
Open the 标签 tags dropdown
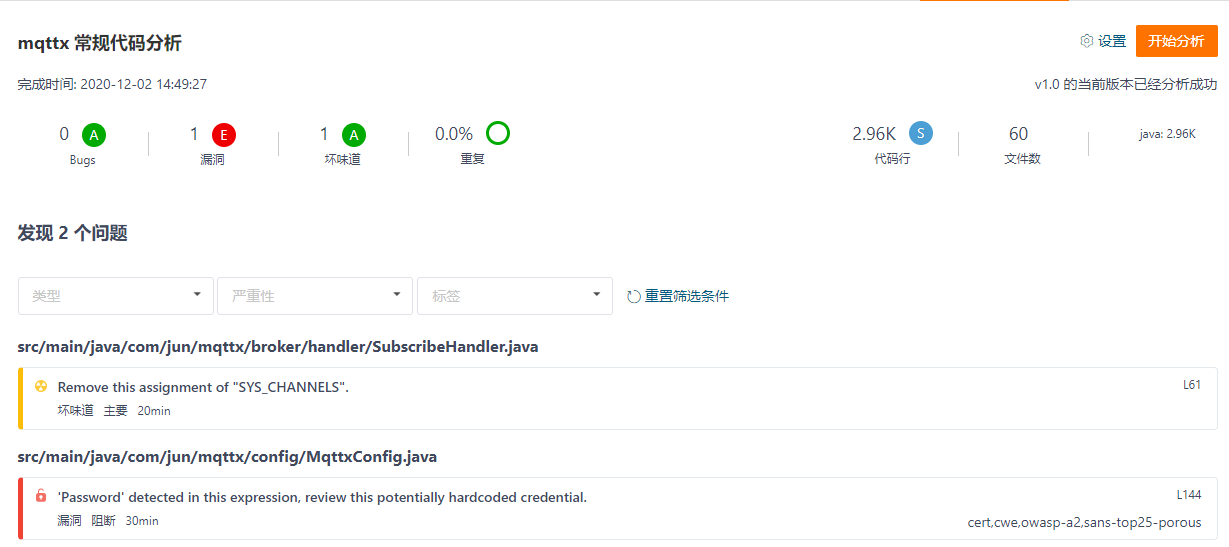[515, 296]
